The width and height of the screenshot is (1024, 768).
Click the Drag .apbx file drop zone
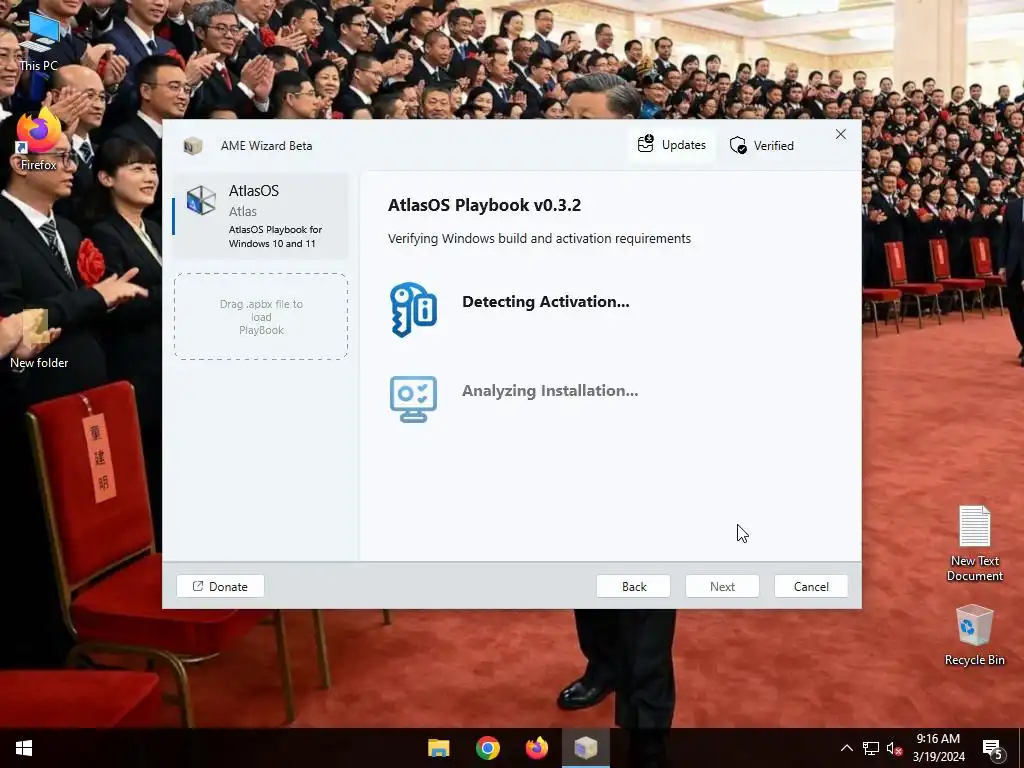point(261,317)
